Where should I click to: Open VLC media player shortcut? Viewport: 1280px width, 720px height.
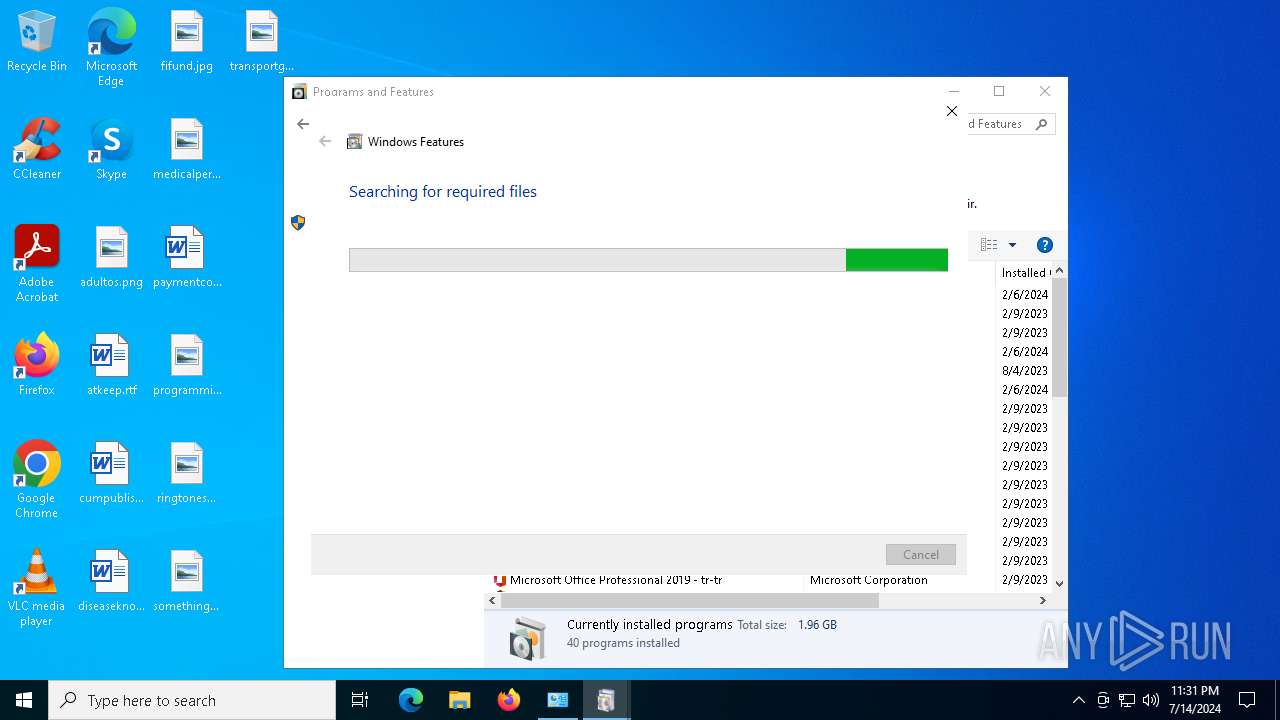tap(37, 588)
